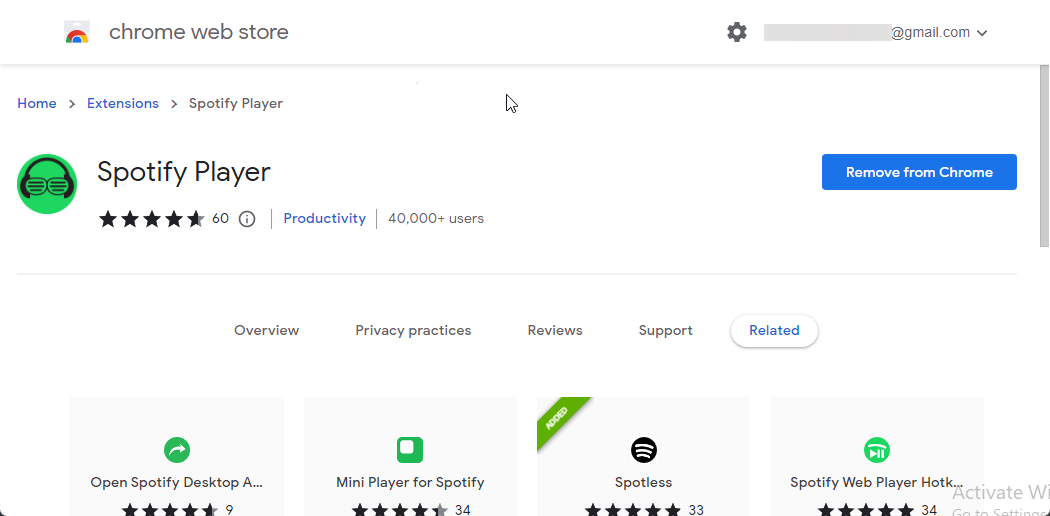Click Remove from Chrome button
This screenshot has width=1050, height=516.
919,172
